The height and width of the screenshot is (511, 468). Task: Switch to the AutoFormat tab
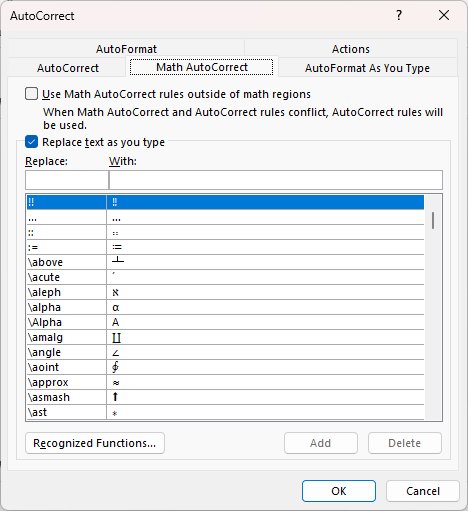tap(126, 49)
